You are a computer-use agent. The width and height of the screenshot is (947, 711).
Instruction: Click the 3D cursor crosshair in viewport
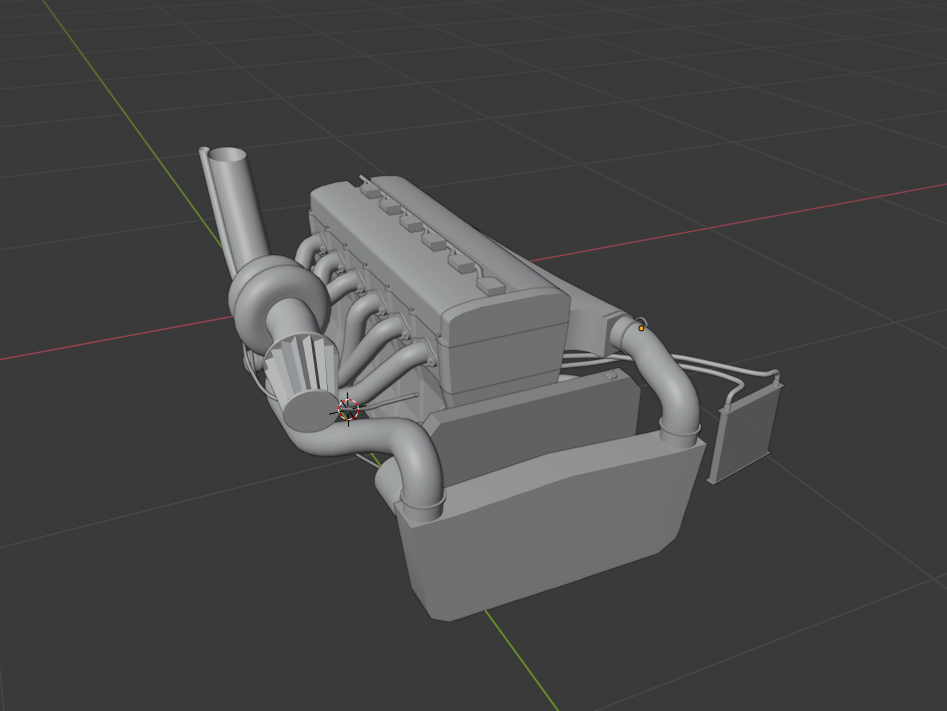[x=348, y=409]
